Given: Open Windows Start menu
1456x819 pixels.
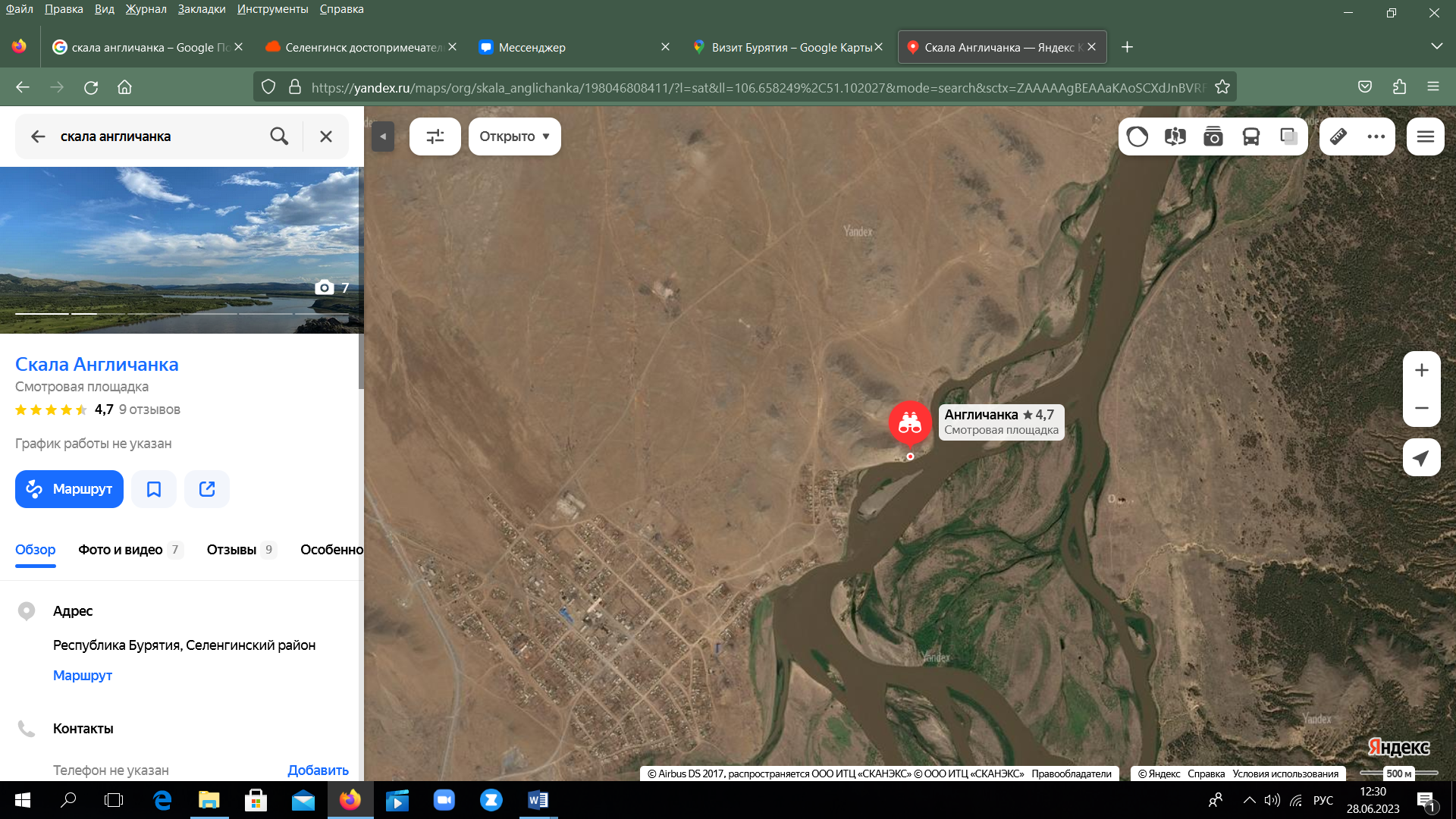Looking at the screenshot, I should coord(23,800).
